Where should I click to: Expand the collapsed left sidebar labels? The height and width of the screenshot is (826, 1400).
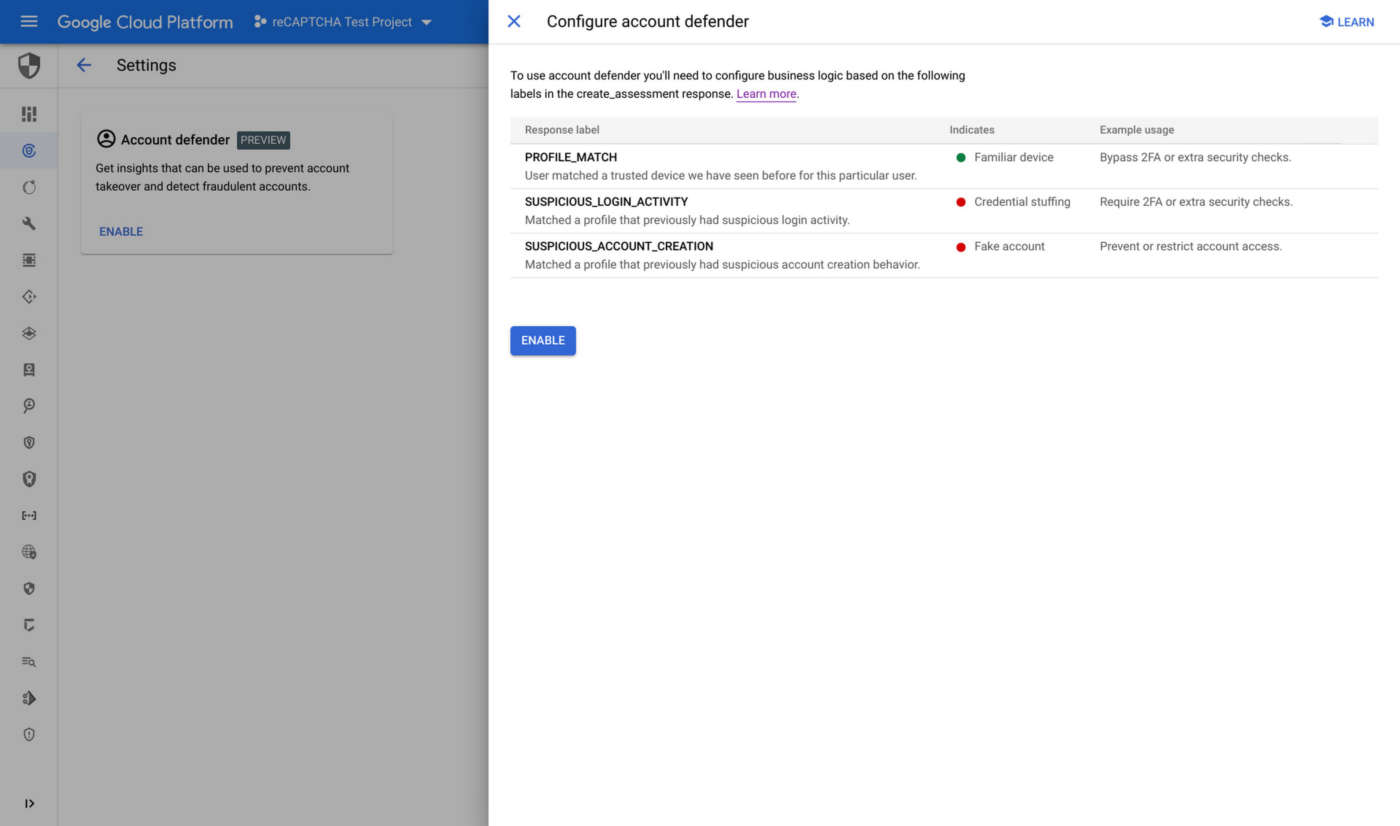tap(29, 803)
